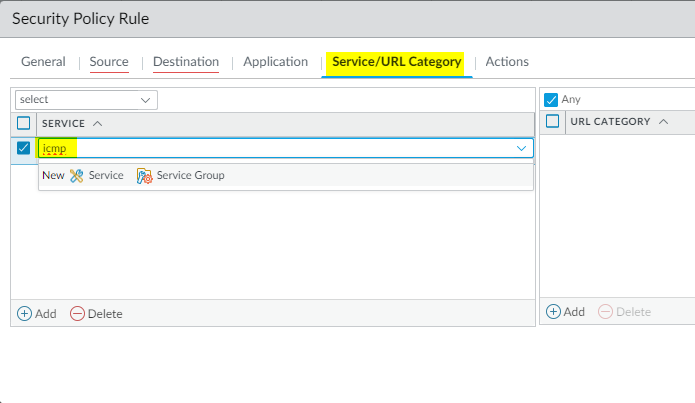The height and width of the screenshot is (403, 695).
Task: Toggle the Service header select-all checkbox
Action: [x=24, y=123]
